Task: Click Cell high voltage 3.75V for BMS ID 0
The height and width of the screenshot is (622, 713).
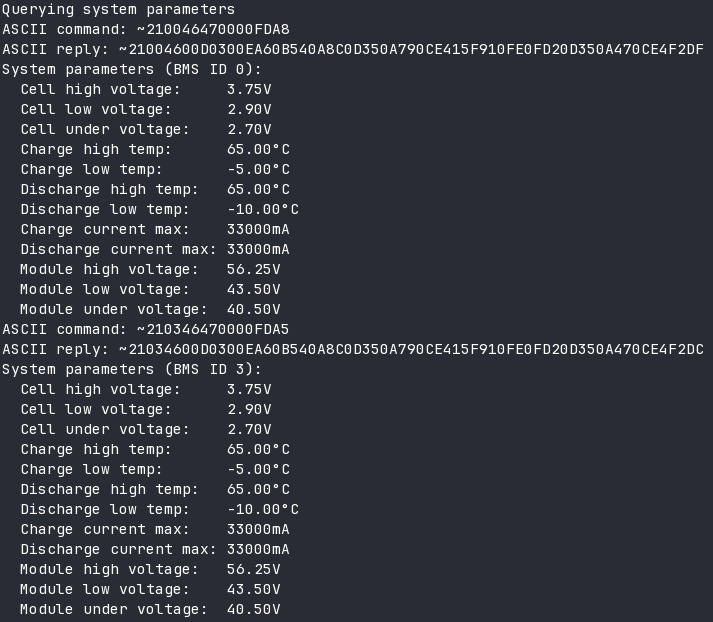Action: pos(249,89)
